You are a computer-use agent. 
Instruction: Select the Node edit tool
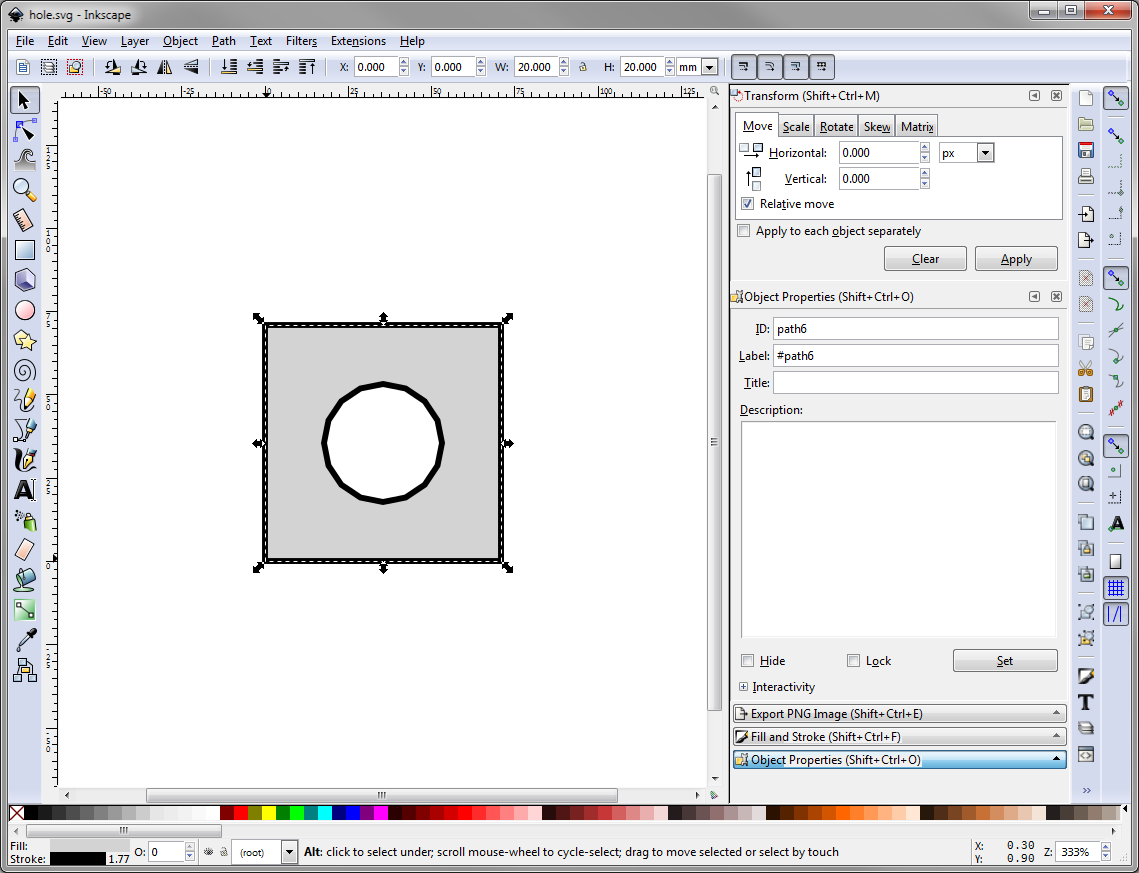[x=25, y=130]
